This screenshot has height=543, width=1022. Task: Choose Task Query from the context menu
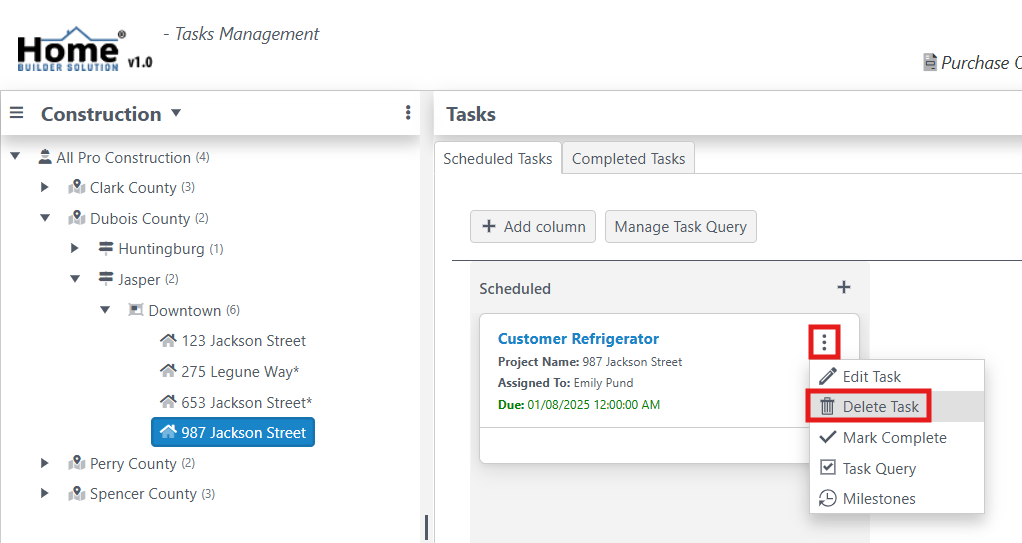[x=879, y=469]
